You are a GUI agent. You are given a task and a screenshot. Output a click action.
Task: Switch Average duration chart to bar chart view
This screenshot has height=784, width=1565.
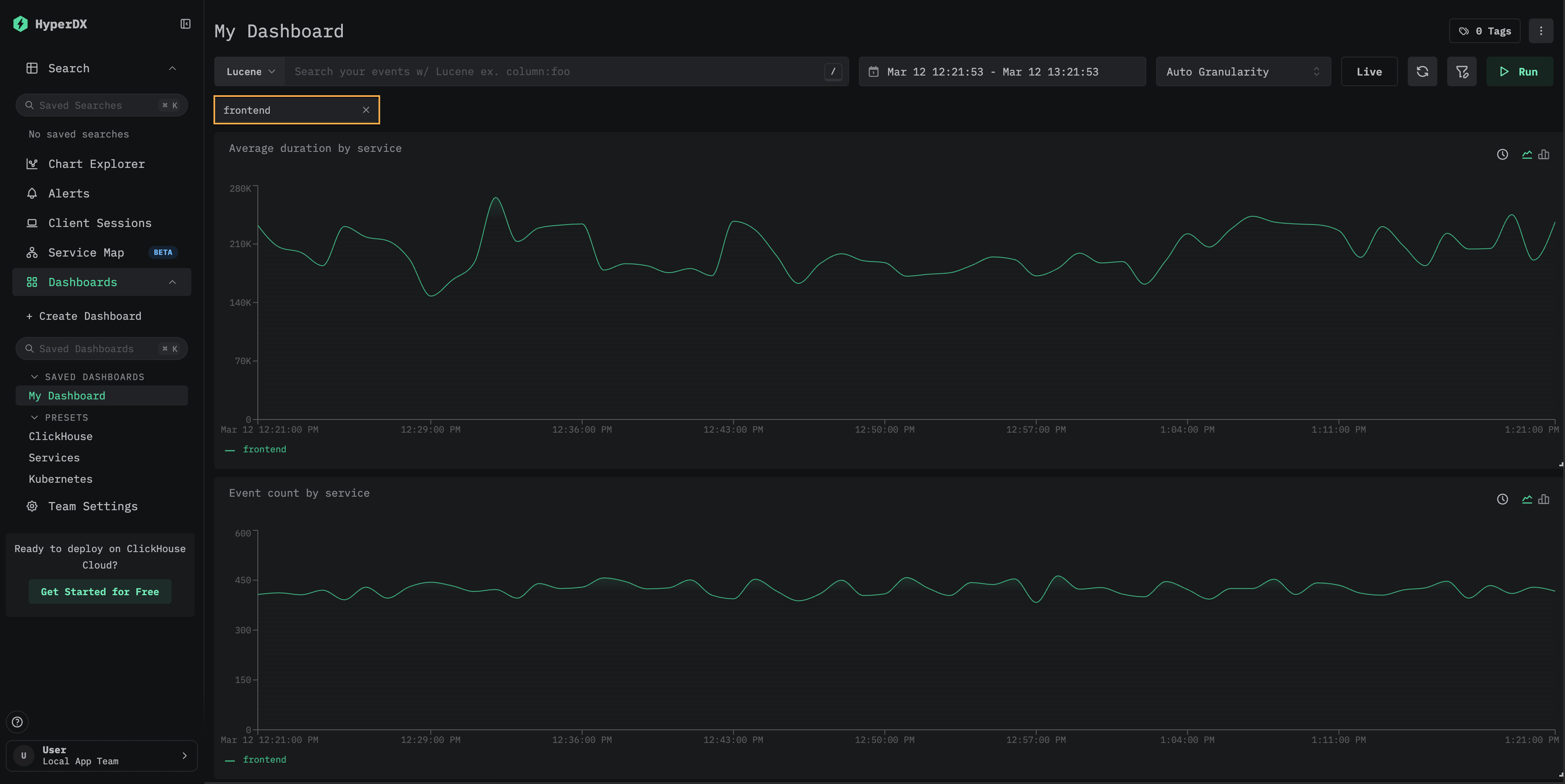1544,154
